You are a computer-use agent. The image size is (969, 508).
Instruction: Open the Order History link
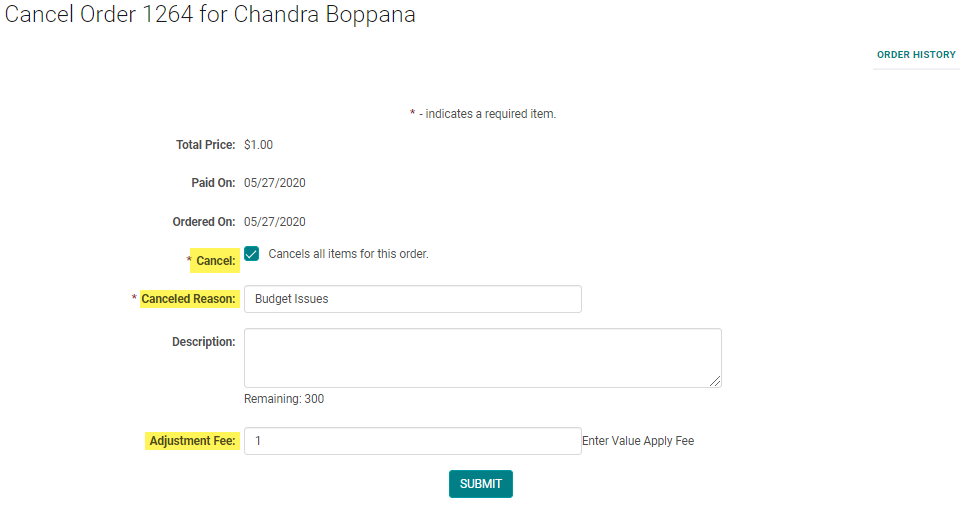point(916,55)
